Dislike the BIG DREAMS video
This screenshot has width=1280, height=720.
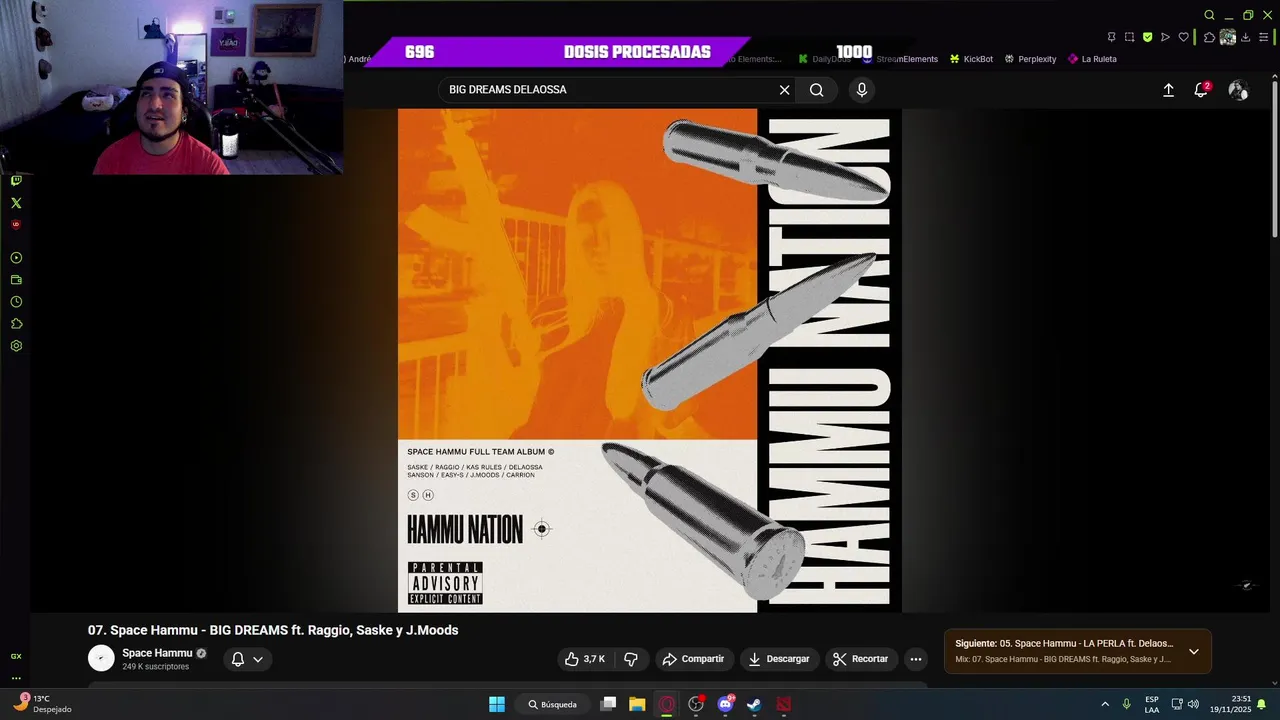tap(631, 659)
